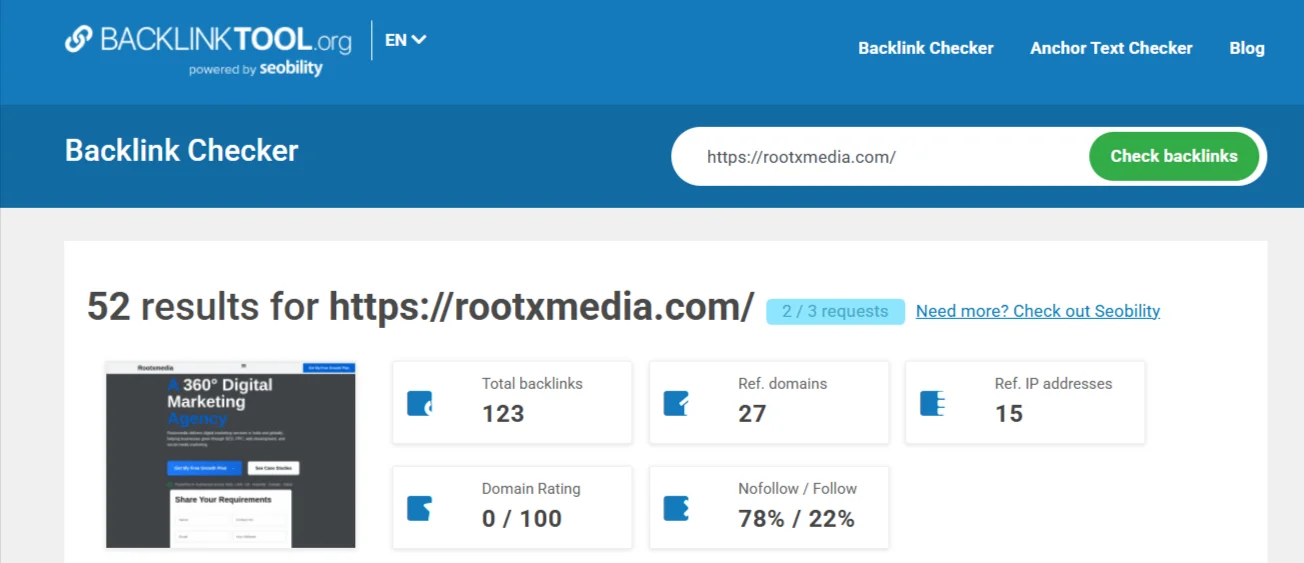
Task: Open the Blog nav link
Action: coord(1247,48)
